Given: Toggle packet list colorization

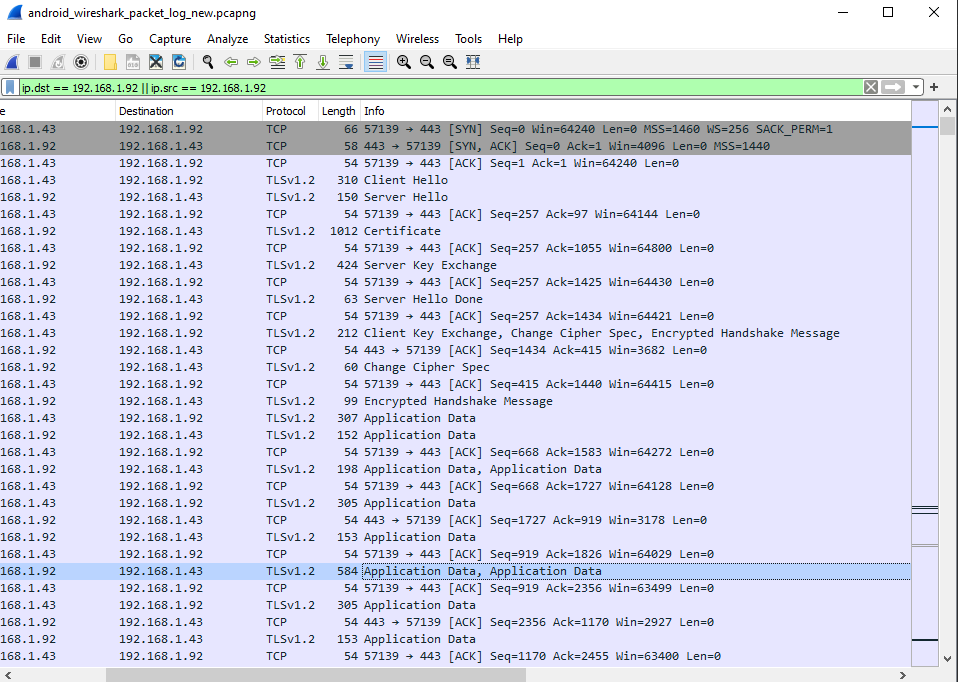Looking at the screenshot, I should pyautogui.click(x=375, y=62).
